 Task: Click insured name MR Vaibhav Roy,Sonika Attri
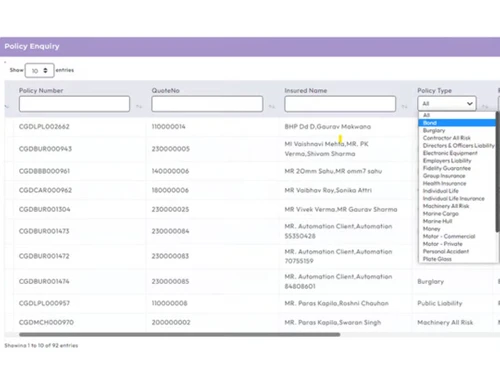[x=328, y=190]
